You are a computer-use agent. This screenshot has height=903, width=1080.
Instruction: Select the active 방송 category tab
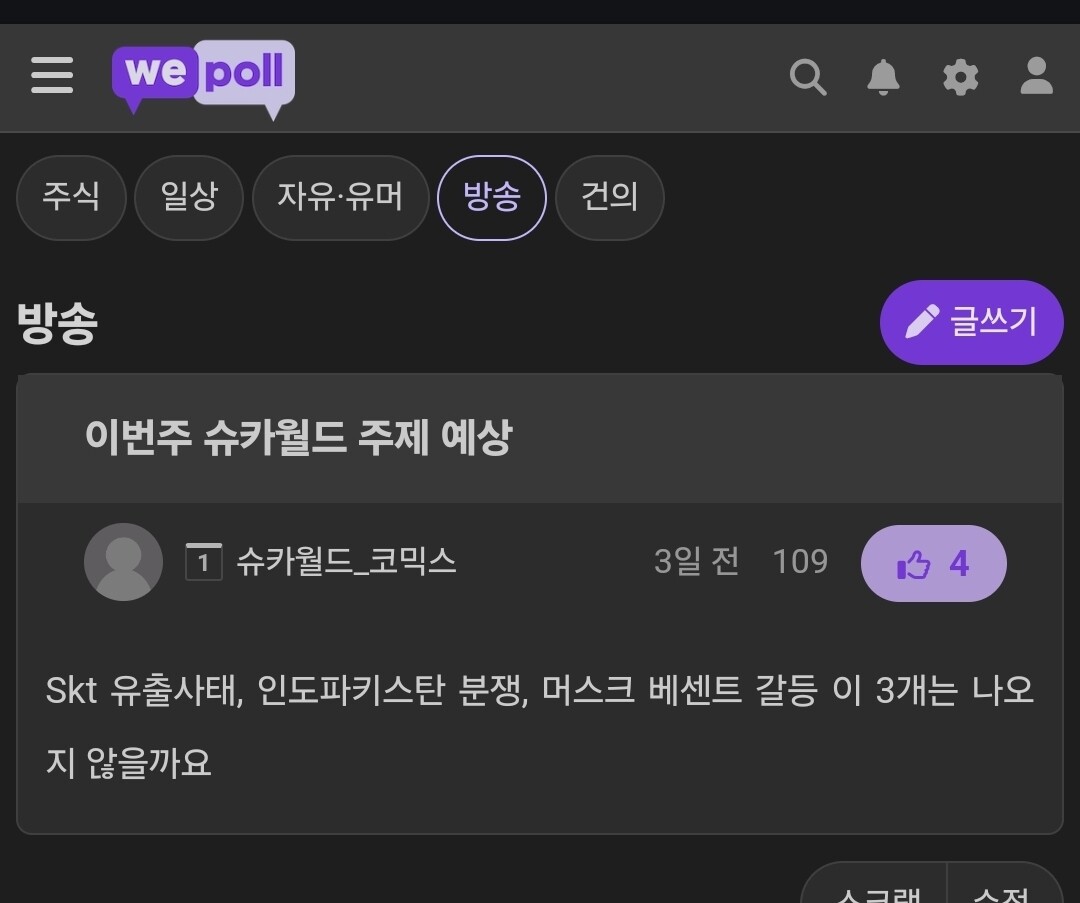point(492,197)
